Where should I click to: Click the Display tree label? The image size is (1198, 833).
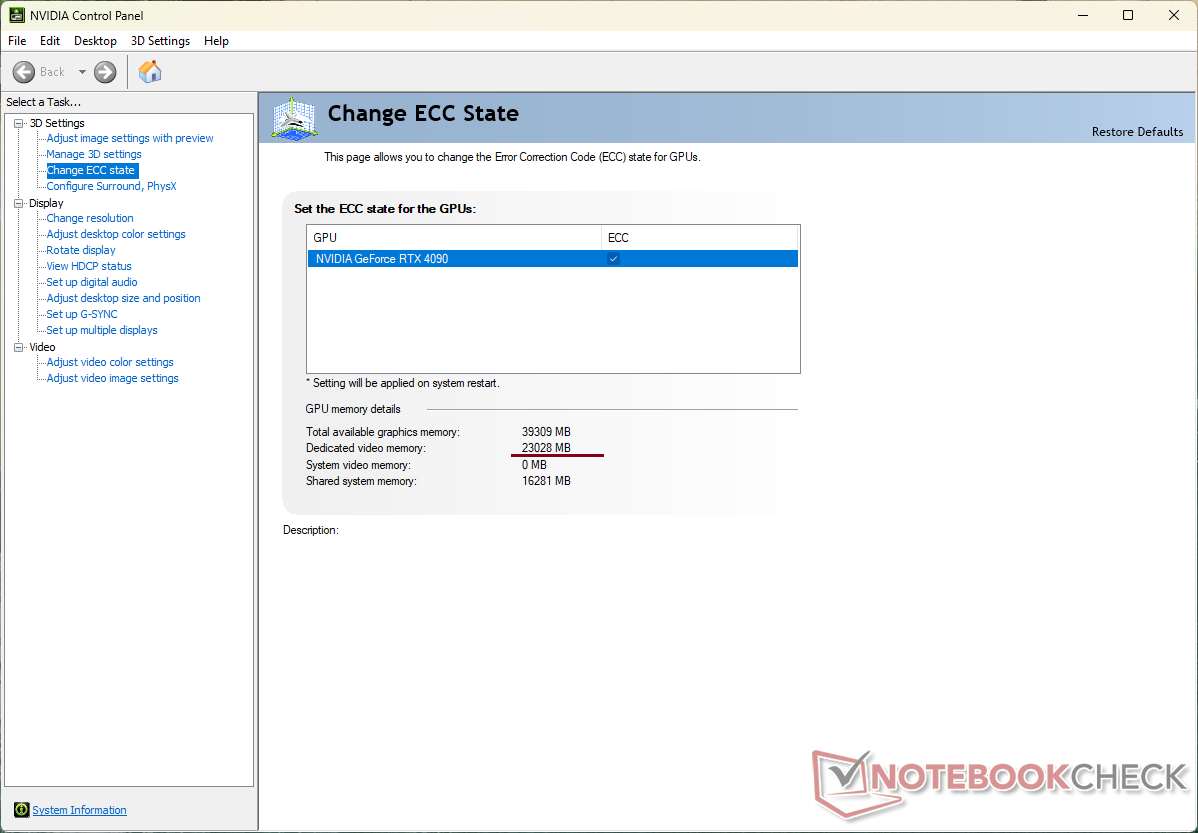click(46, 203)
